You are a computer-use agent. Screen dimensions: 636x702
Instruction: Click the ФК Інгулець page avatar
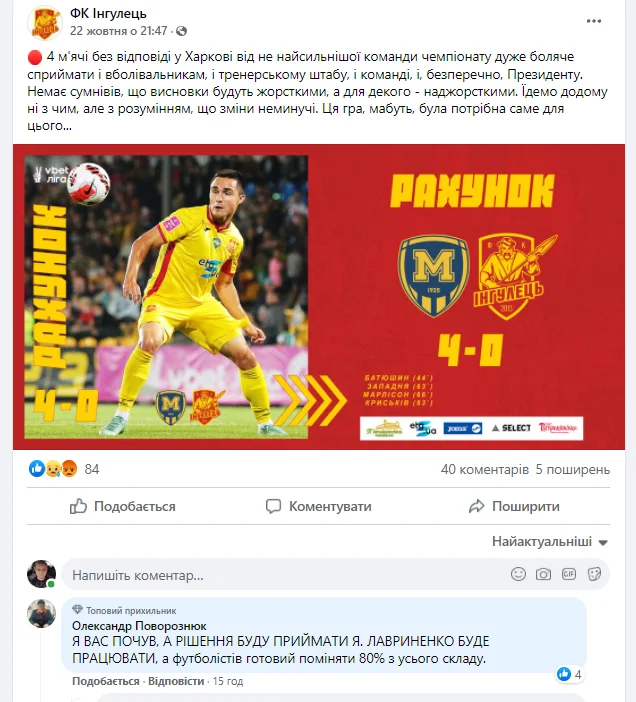tap(44, 22)
